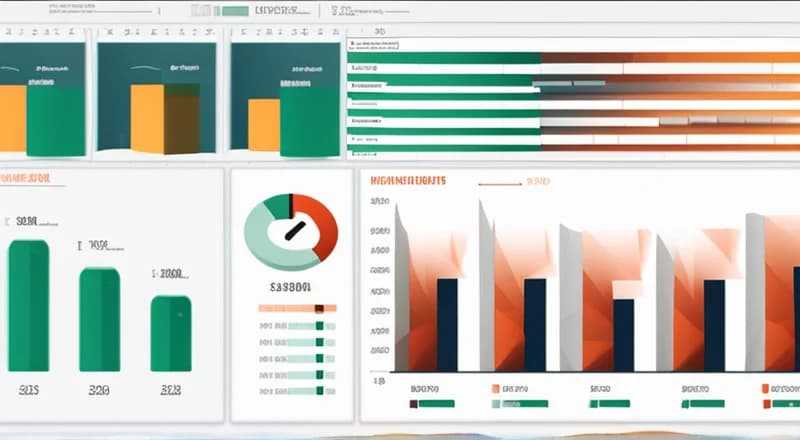Select the shortest green bar in bottom-left chart
This screenshot has width=800, height=440.
tap(171, 333)
